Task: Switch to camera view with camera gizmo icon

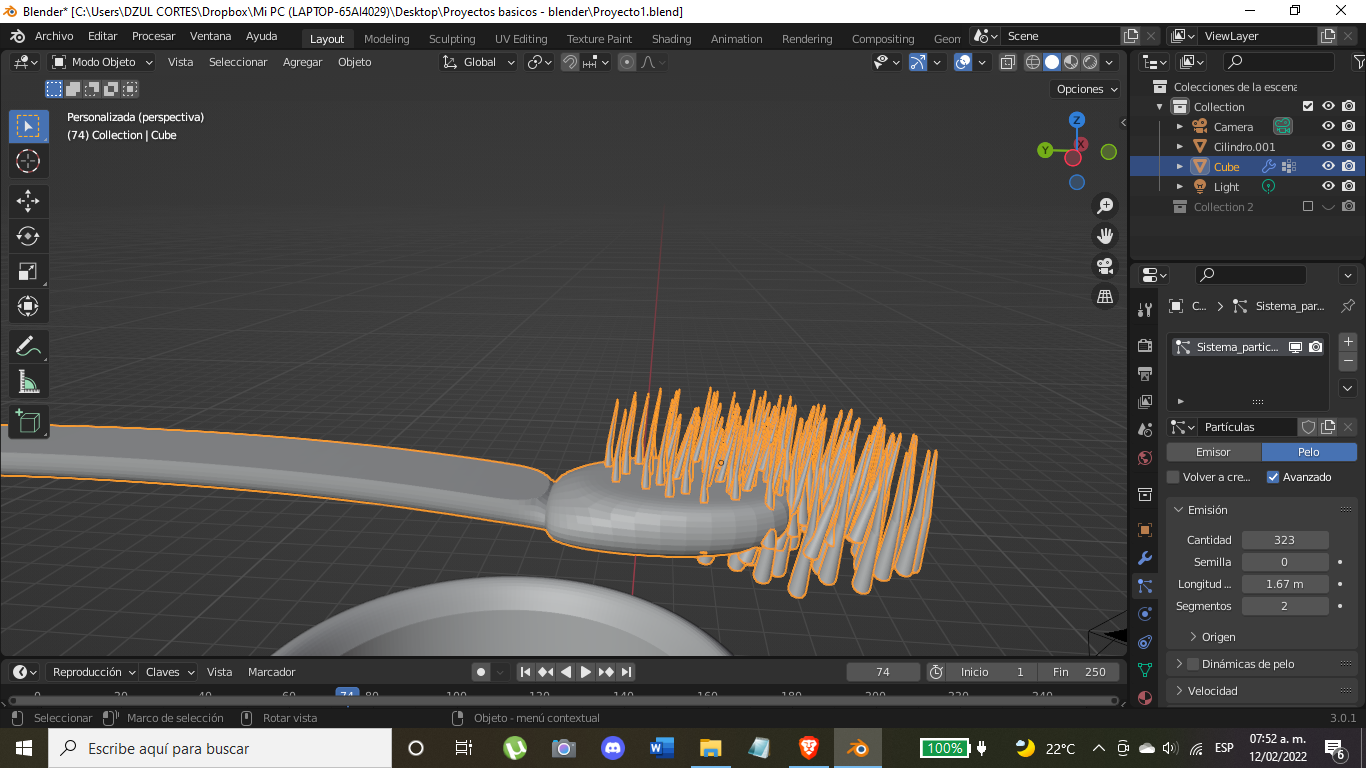Action: [1105, 266]
